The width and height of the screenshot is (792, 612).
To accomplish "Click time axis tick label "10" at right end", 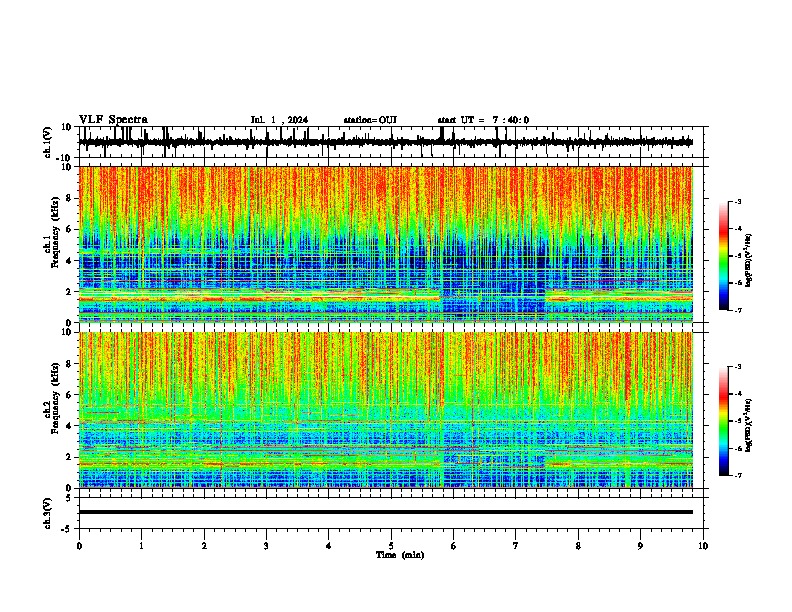I will point(703,546).
